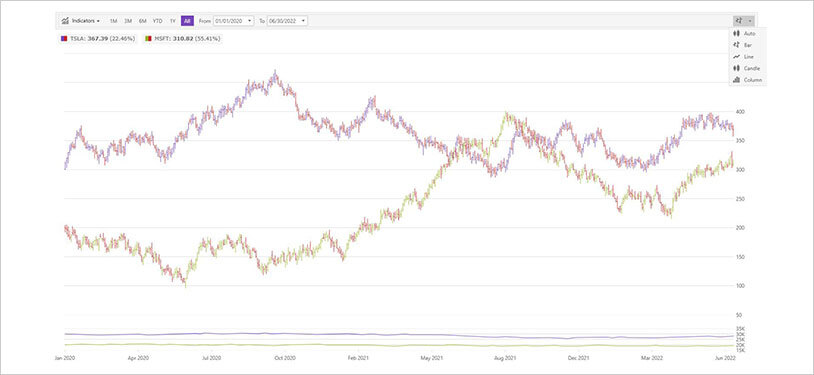This screenshot has height=375, width=814.
Task: Set range to 1M
Action: tap(113, 21)
